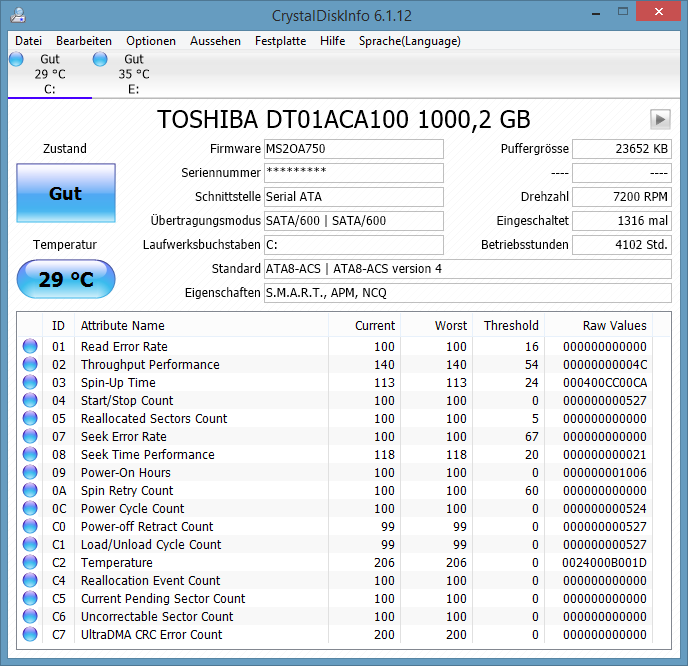Click status orb of Throughput Performance row
Screen dimensions: 688x666
tap(30, 364)
